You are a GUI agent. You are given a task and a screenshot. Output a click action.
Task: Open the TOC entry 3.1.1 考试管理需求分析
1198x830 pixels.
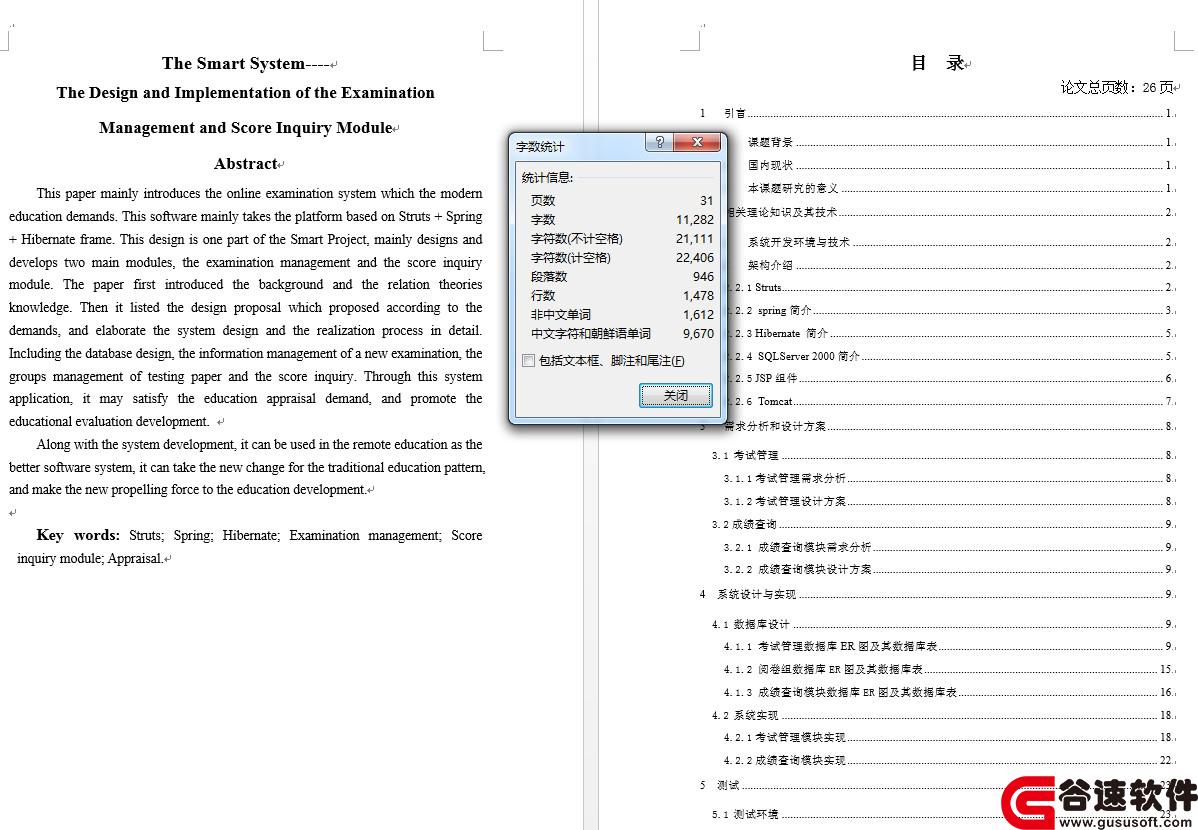tap(950, 478)
